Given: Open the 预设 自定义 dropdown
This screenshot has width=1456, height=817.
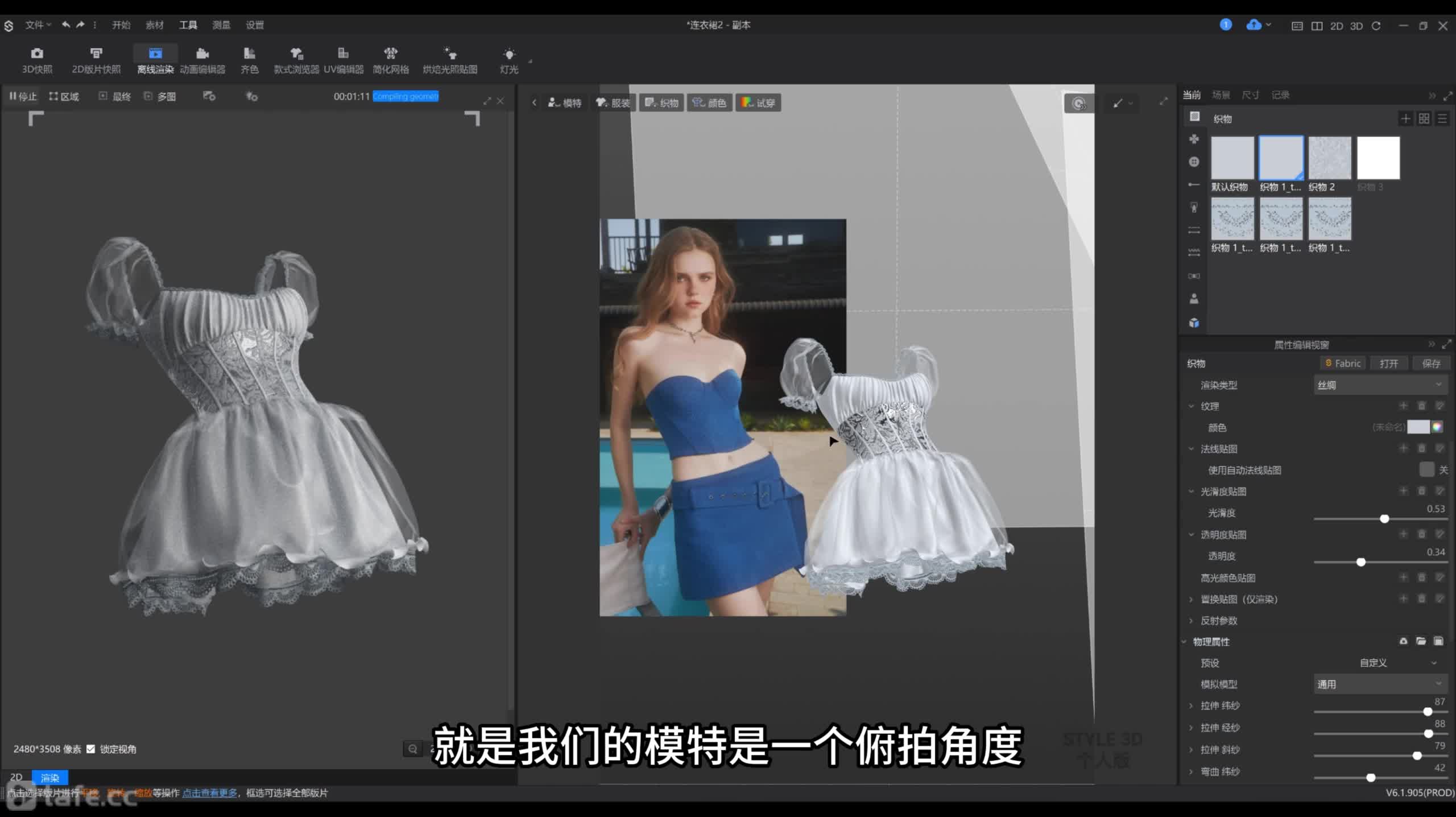Looking at the screenshot, I should [x=1380, y=663].
